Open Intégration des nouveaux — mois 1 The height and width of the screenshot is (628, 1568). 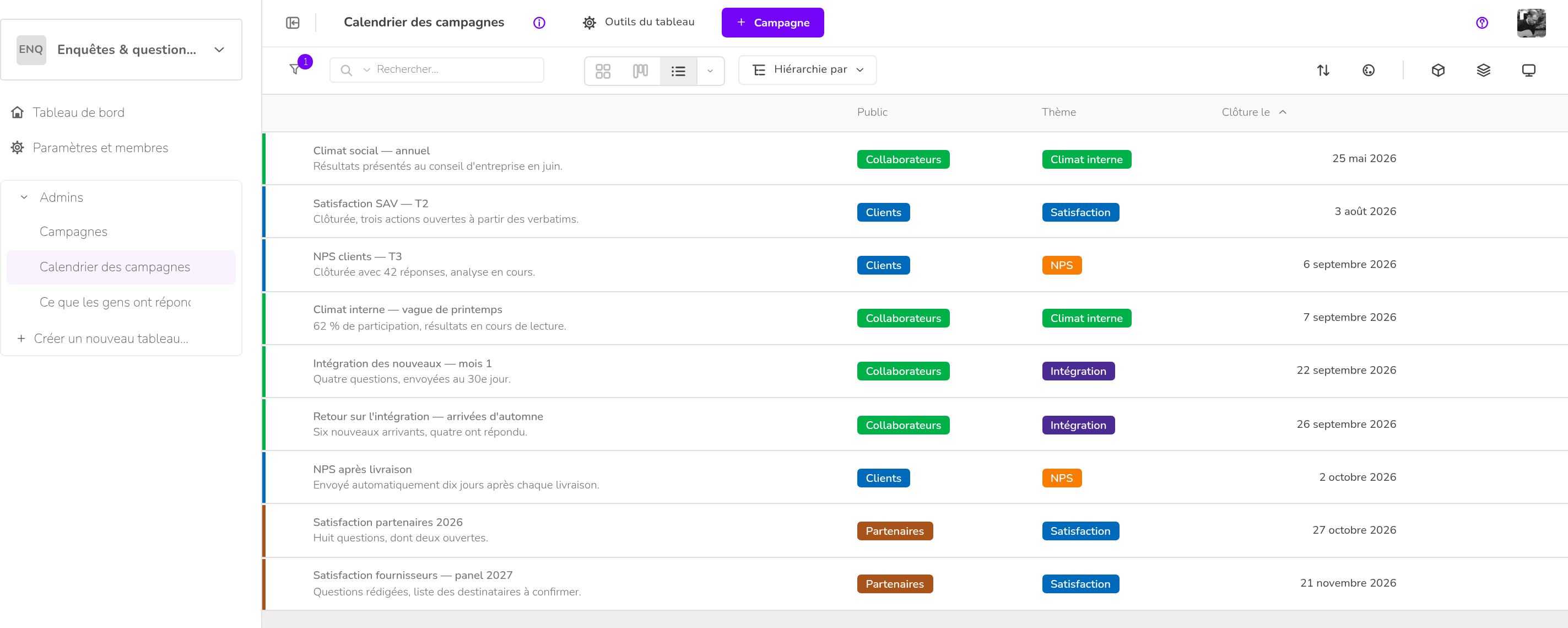pos(914,371)
